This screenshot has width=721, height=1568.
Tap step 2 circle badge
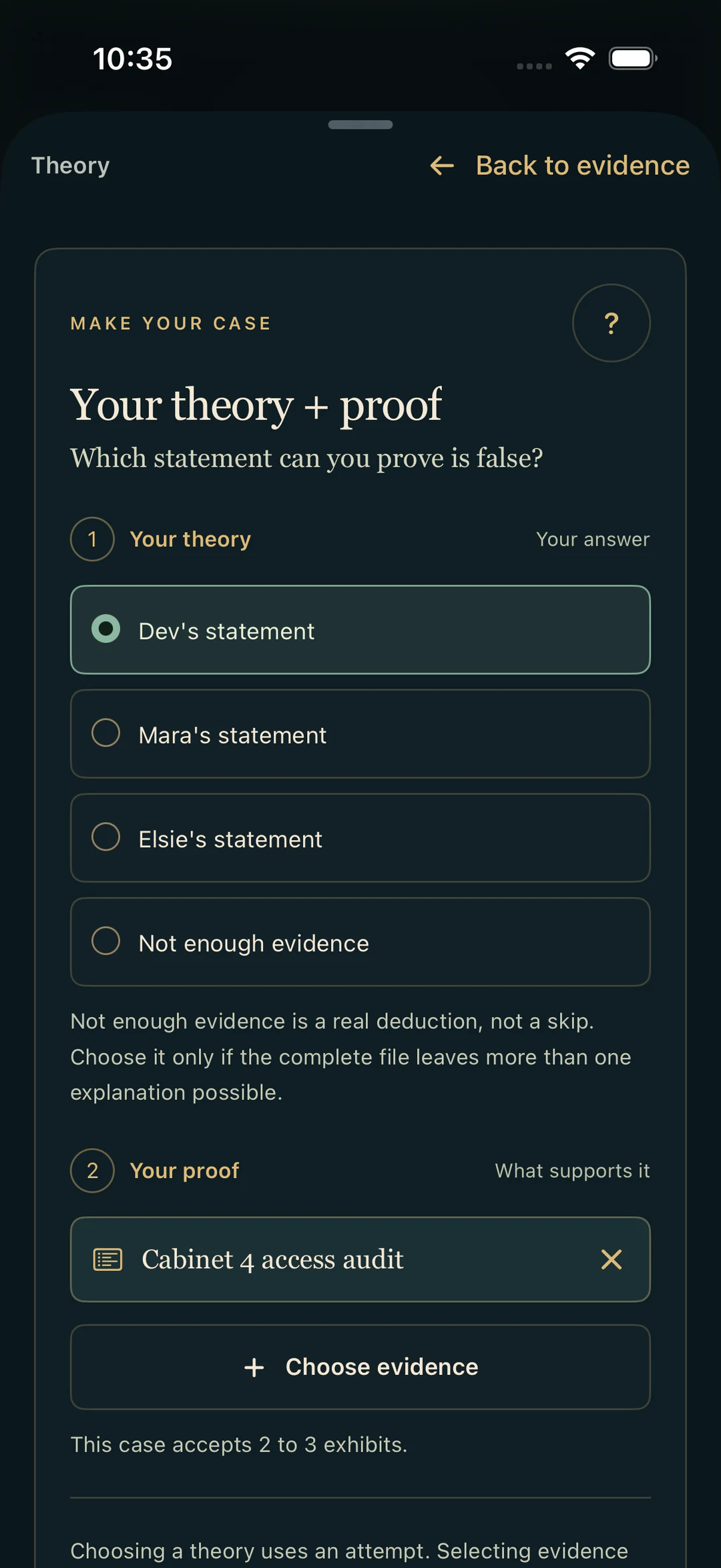point(92,1171)
